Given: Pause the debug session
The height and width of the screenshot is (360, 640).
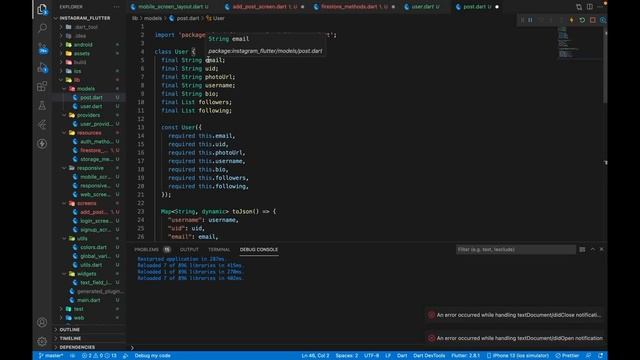Looking at the screenshot, I should point(530,20).
